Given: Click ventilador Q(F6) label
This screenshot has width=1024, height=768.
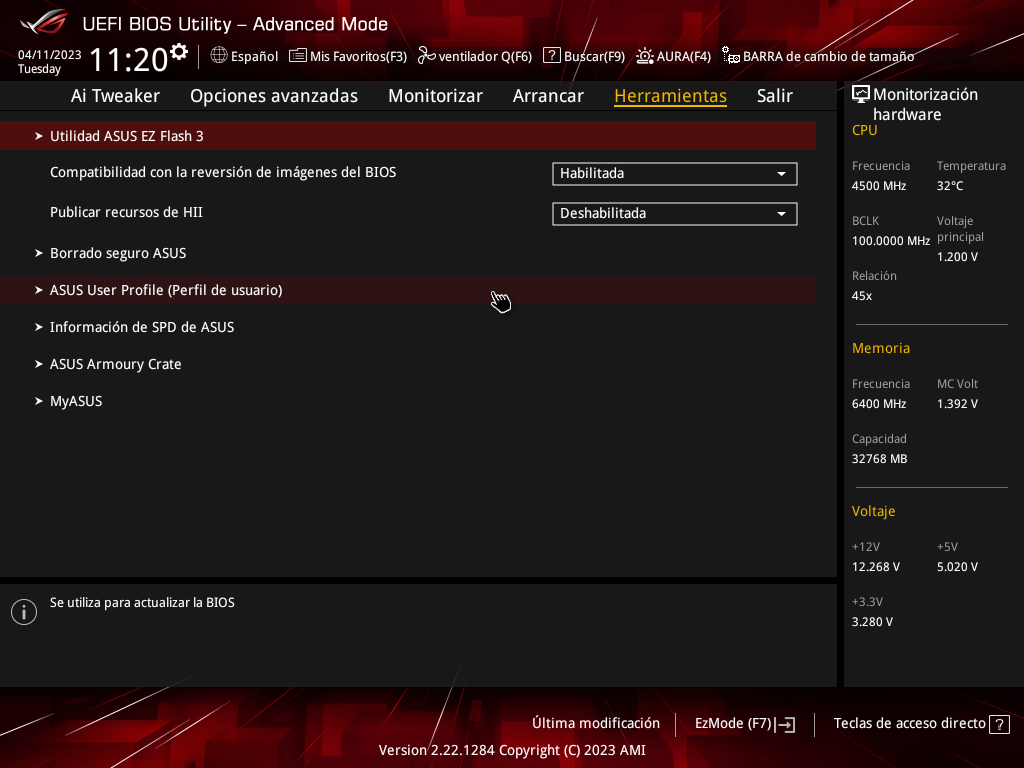Looking at the screenshot, I should [485, 57].
